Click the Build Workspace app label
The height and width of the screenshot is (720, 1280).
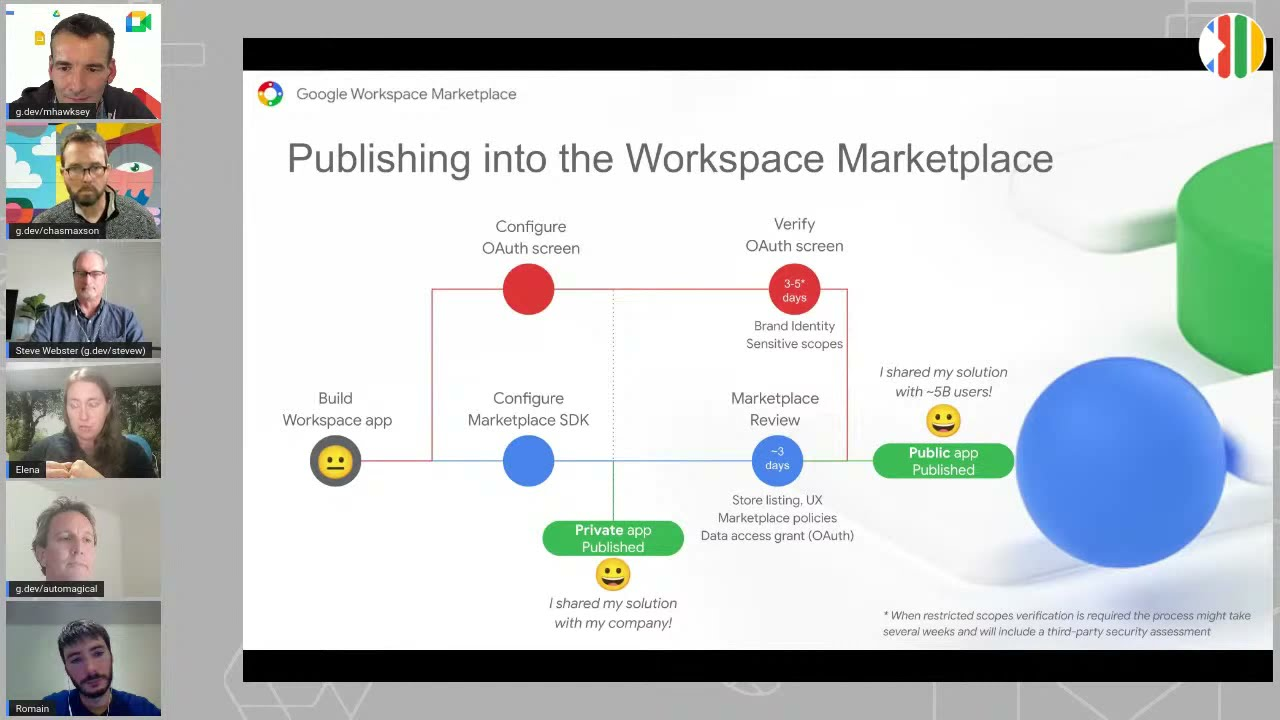point(337,409)
